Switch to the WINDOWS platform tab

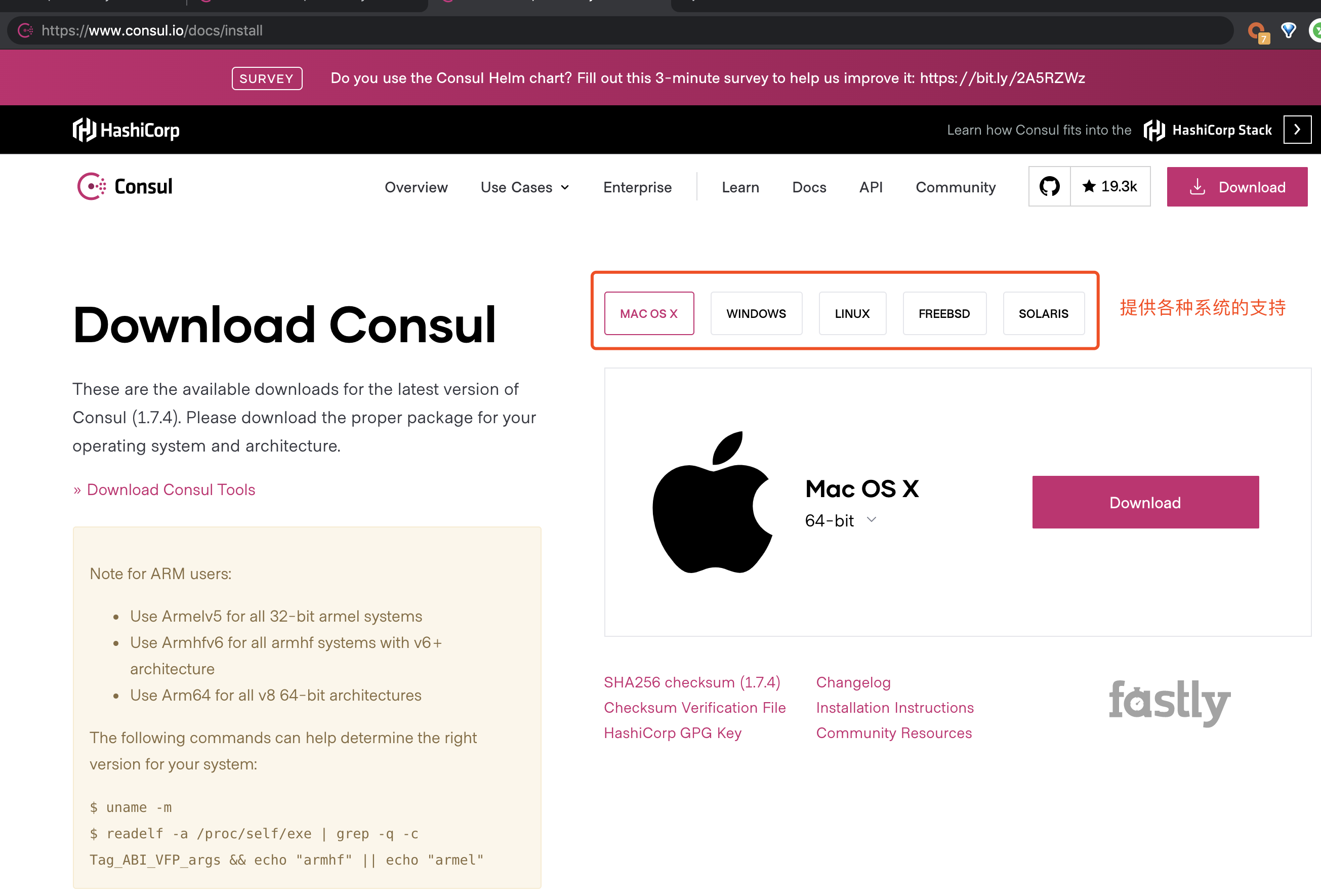(x=756, y=313)
